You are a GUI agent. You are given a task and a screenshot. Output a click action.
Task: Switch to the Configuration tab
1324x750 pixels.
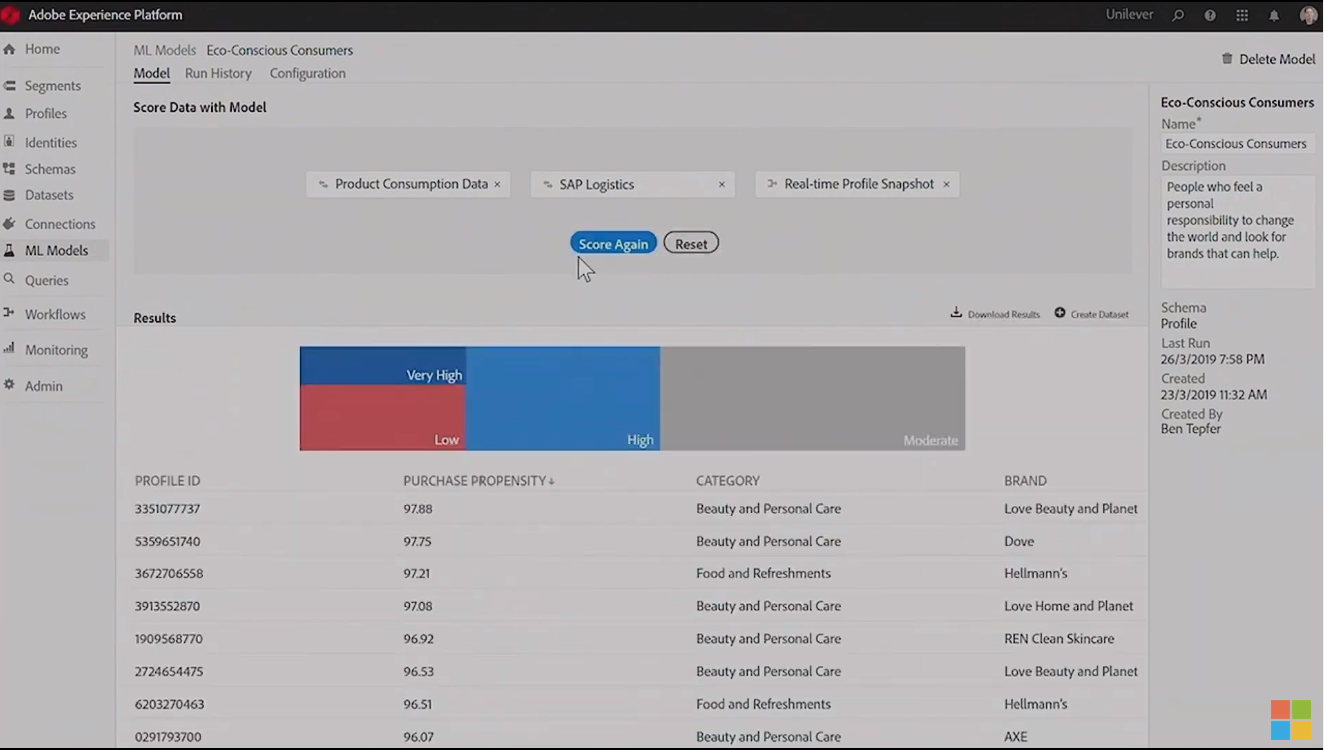pos(307,73)
